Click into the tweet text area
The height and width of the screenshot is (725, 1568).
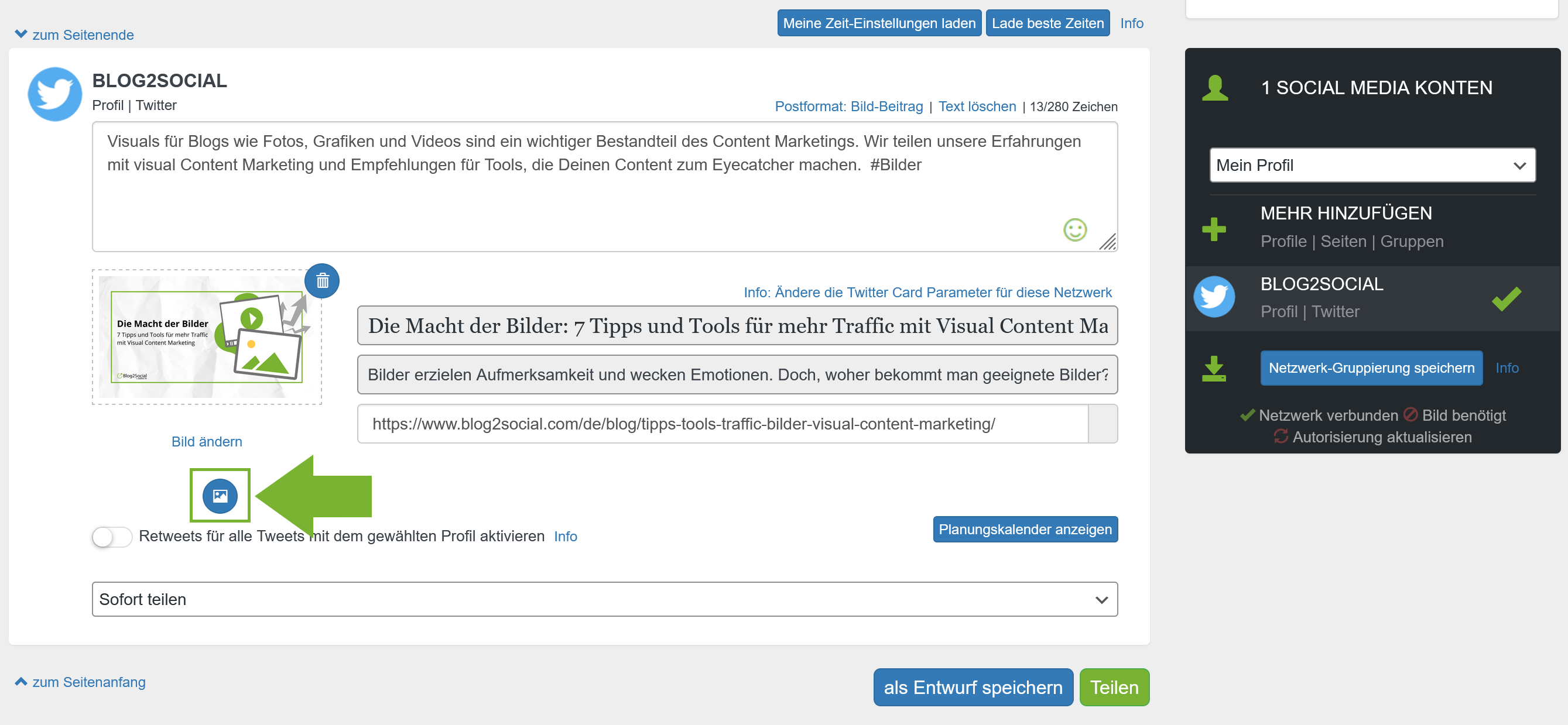pyautogui.click(x=604, y=187)
